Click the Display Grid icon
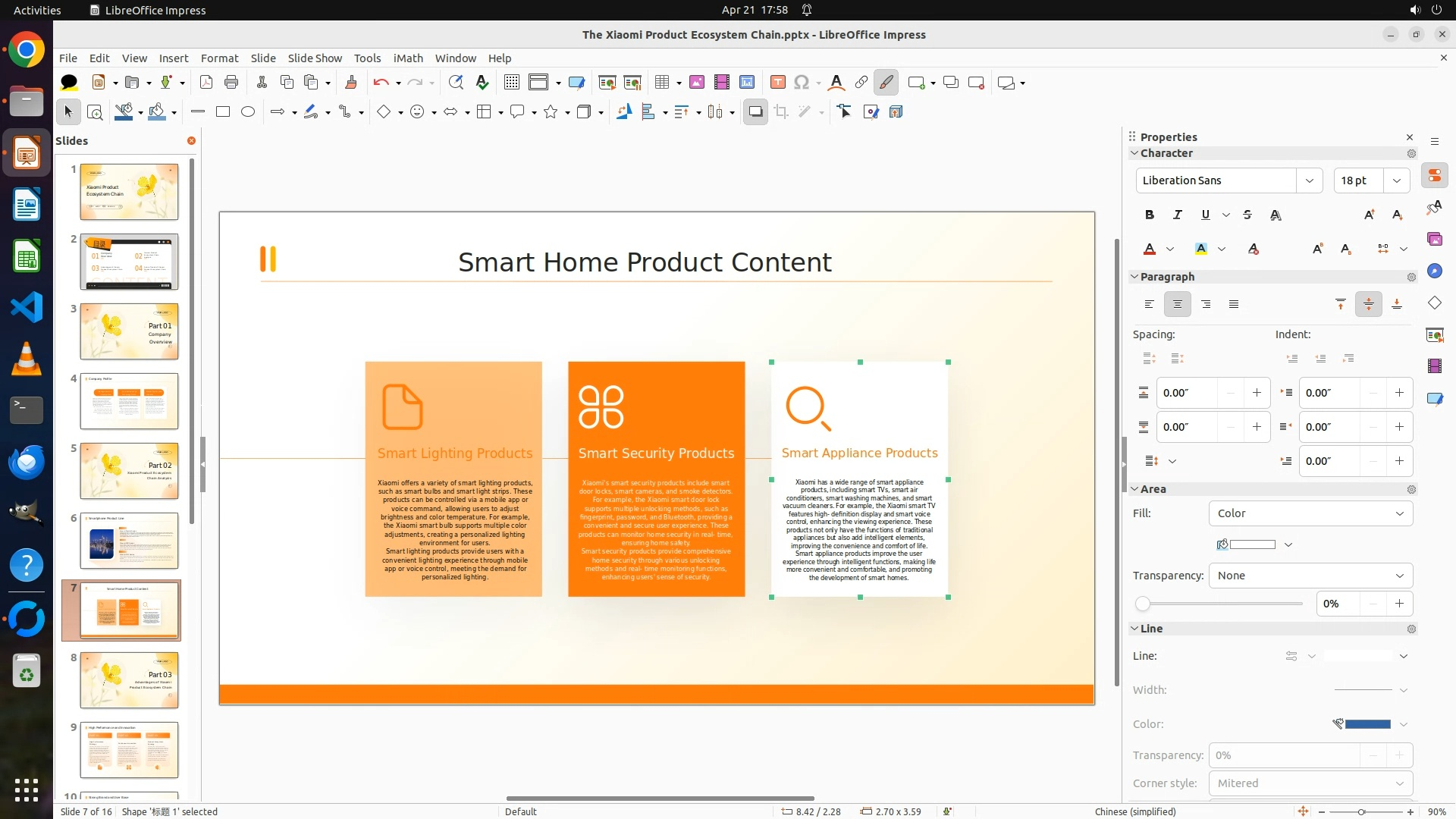 [512, 83]
